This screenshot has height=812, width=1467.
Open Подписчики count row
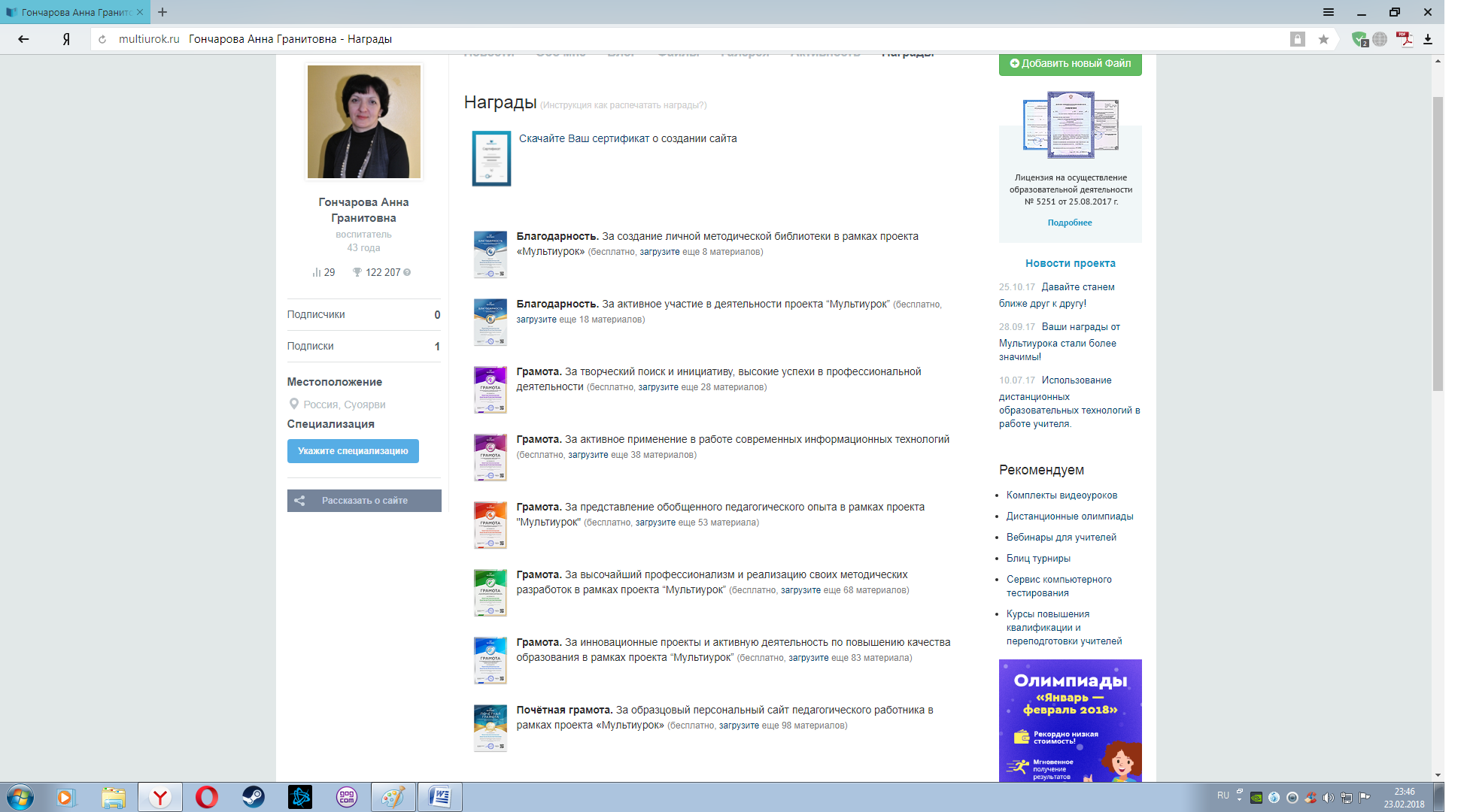363,314
